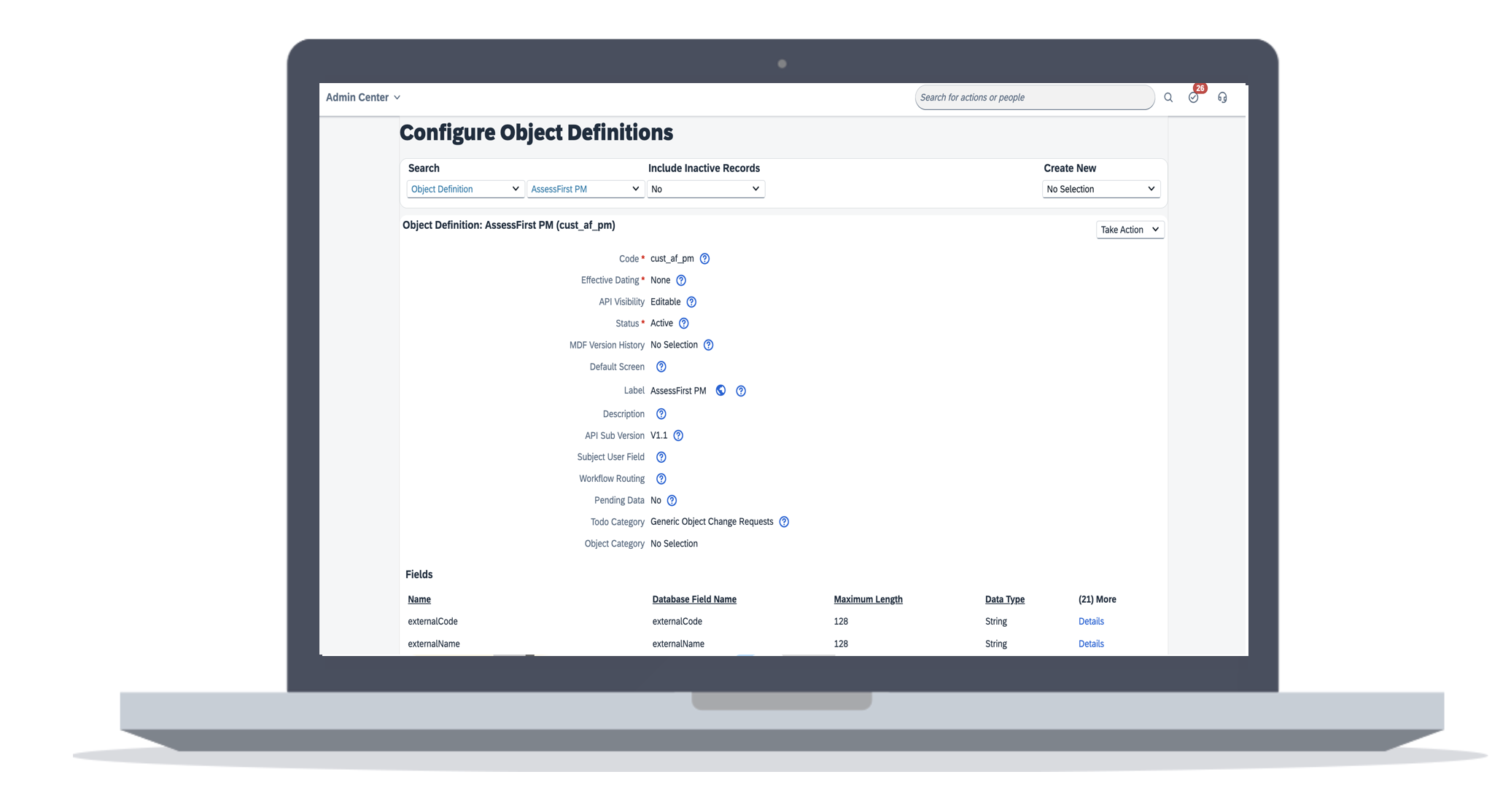The height and width of the screenshot is (812, 1511).
Task: Sort fields by Database Field Name header
Action: point(694,599)
